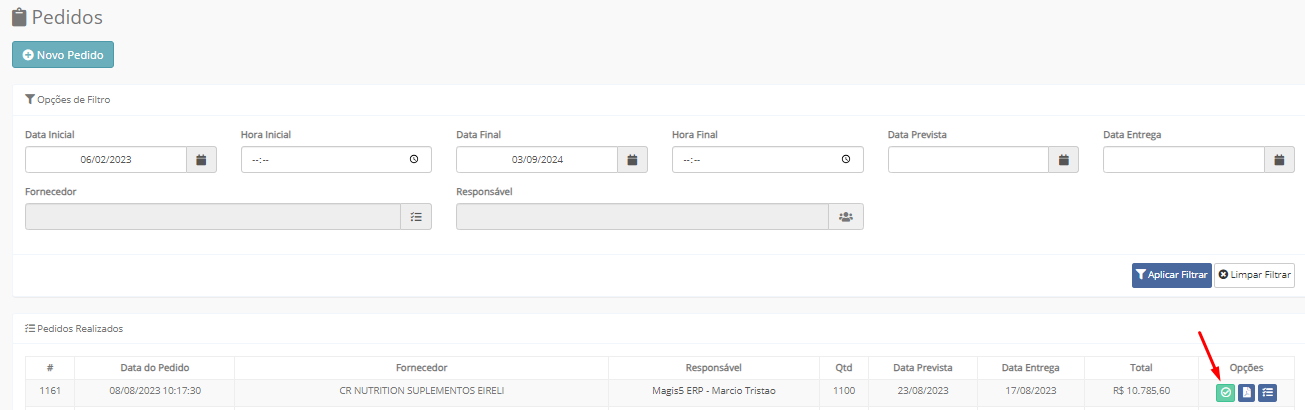This screenshot has height=410, width=1305.
Task: Click Novo Pedido button
Action: [63, 55]
